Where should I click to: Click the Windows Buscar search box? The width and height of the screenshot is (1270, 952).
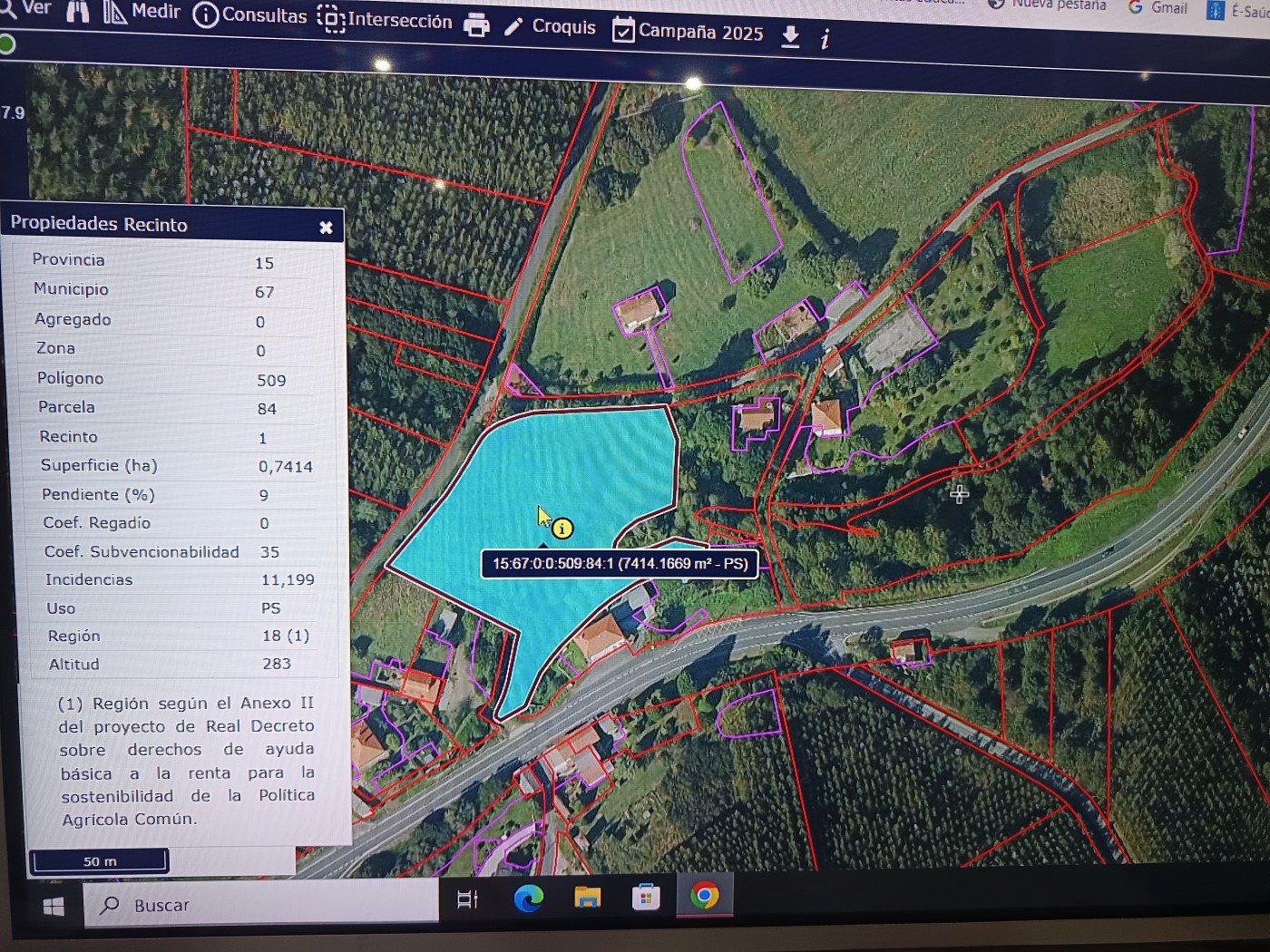pyautogui.click(x=261, y=905)
